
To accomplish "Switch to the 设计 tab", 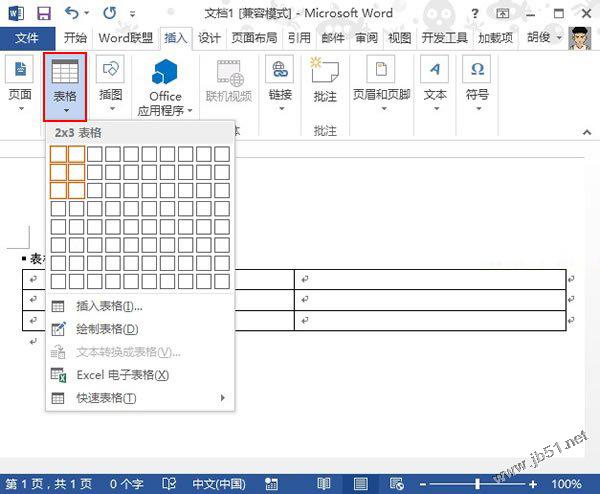I will click(209, 38).
